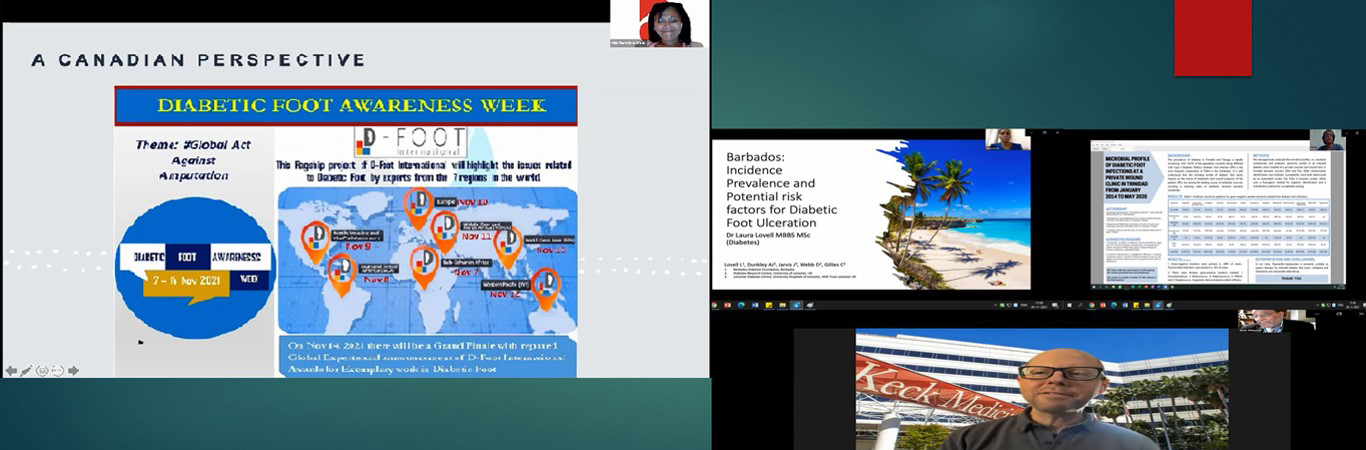Open more slideshow options ellipsis button
This screenshot has width=1366, height=450.
point(58,370)
